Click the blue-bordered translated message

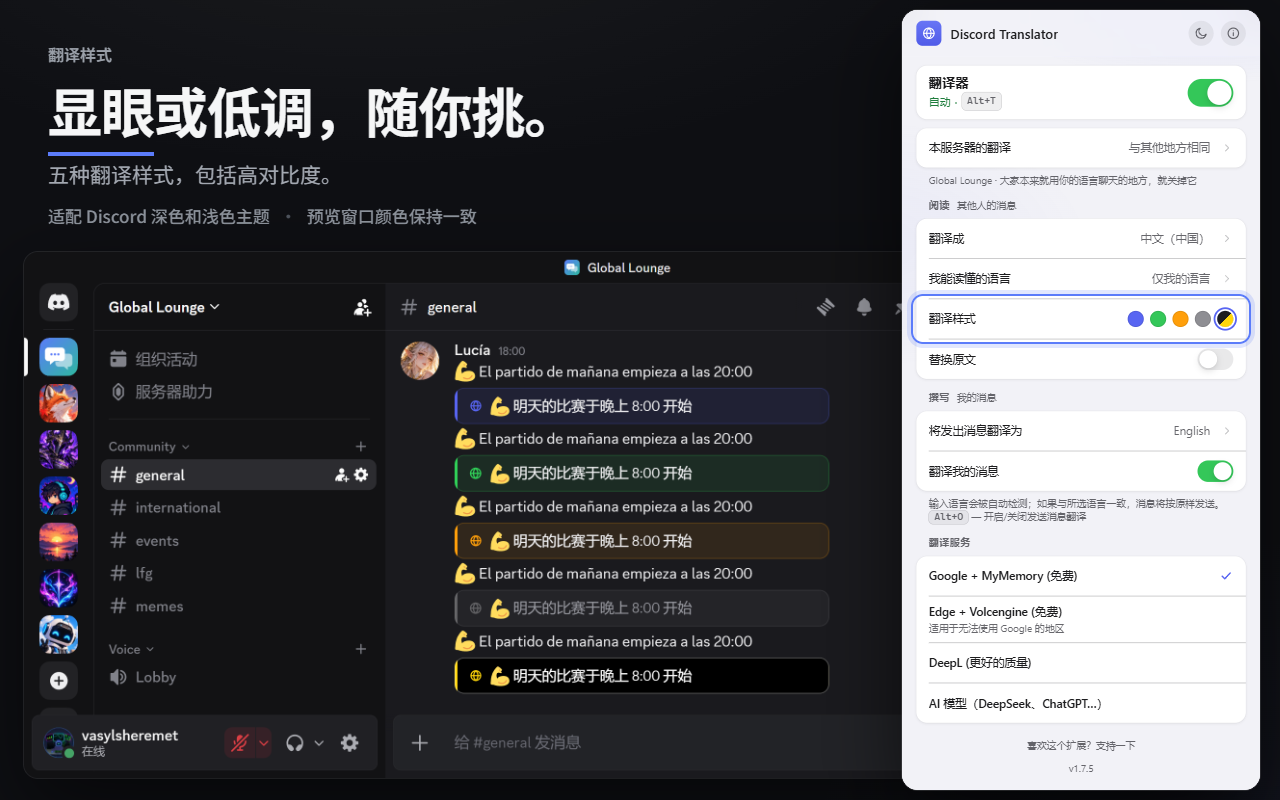click(641, 406)
